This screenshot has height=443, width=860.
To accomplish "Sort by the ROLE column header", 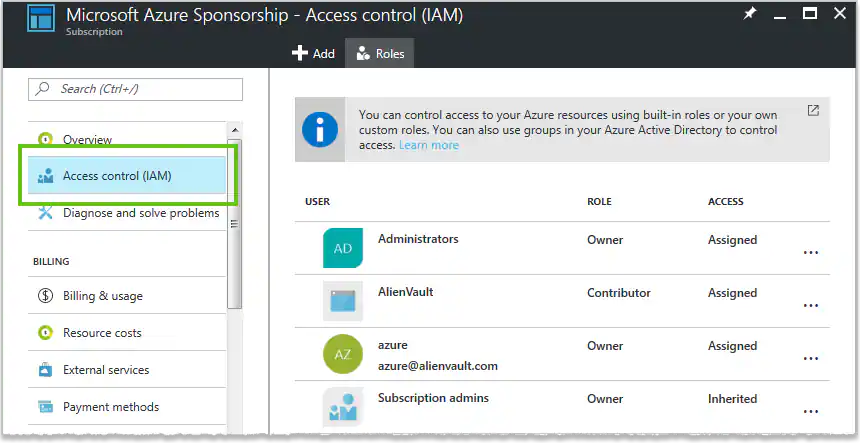I will tap(599, 201).
